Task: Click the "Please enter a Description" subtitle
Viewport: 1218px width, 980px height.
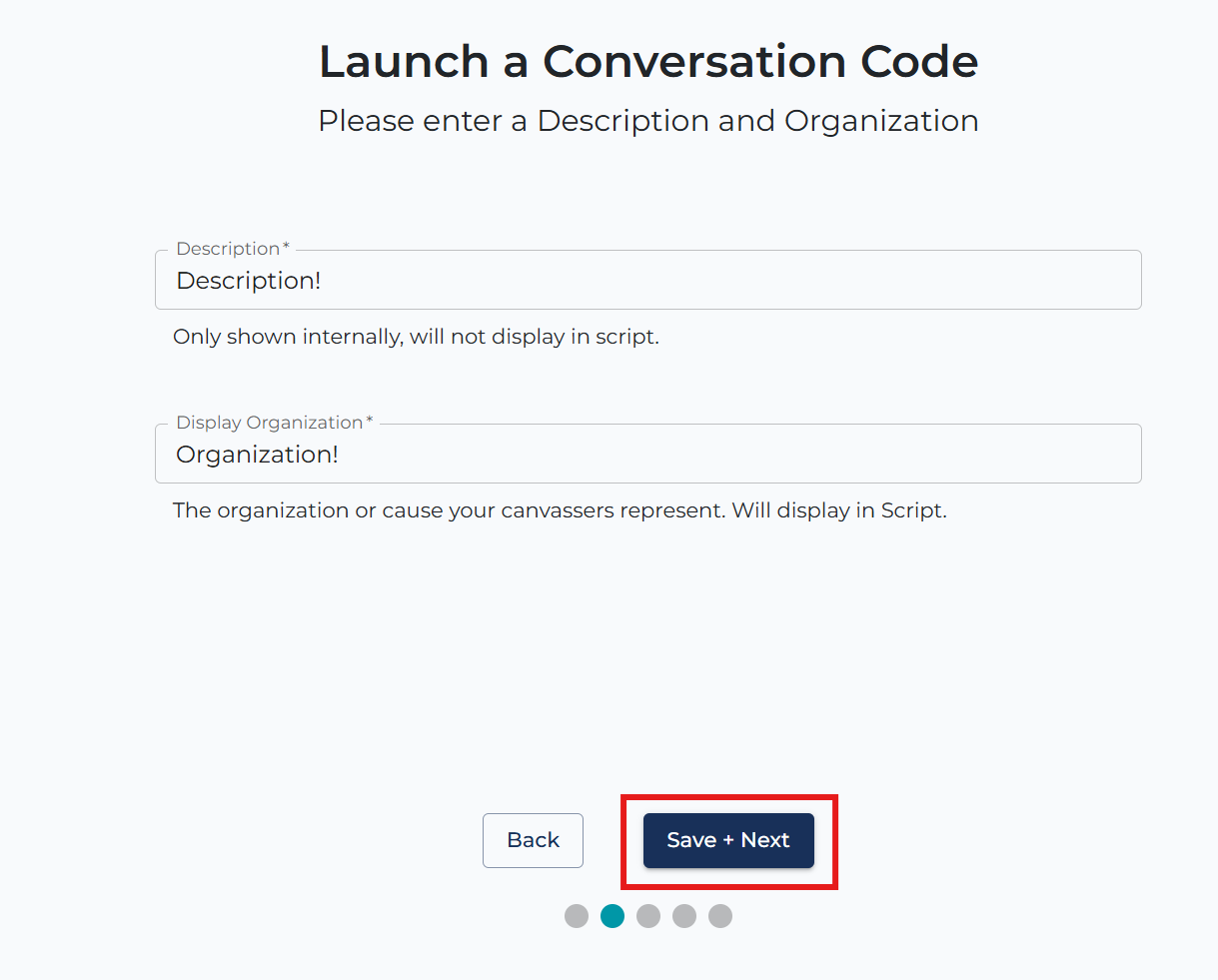Action: pos(647,121)
